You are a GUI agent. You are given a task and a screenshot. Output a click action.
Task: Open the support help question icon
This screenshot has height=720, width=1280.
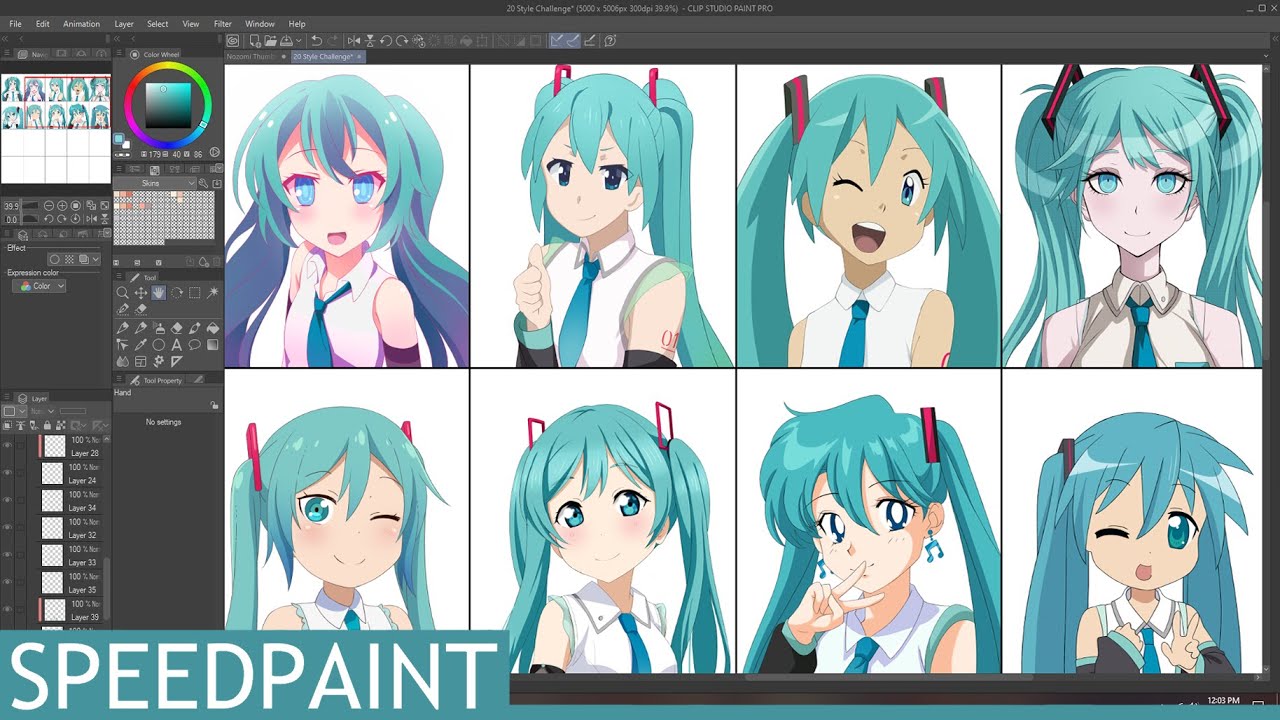610,41
